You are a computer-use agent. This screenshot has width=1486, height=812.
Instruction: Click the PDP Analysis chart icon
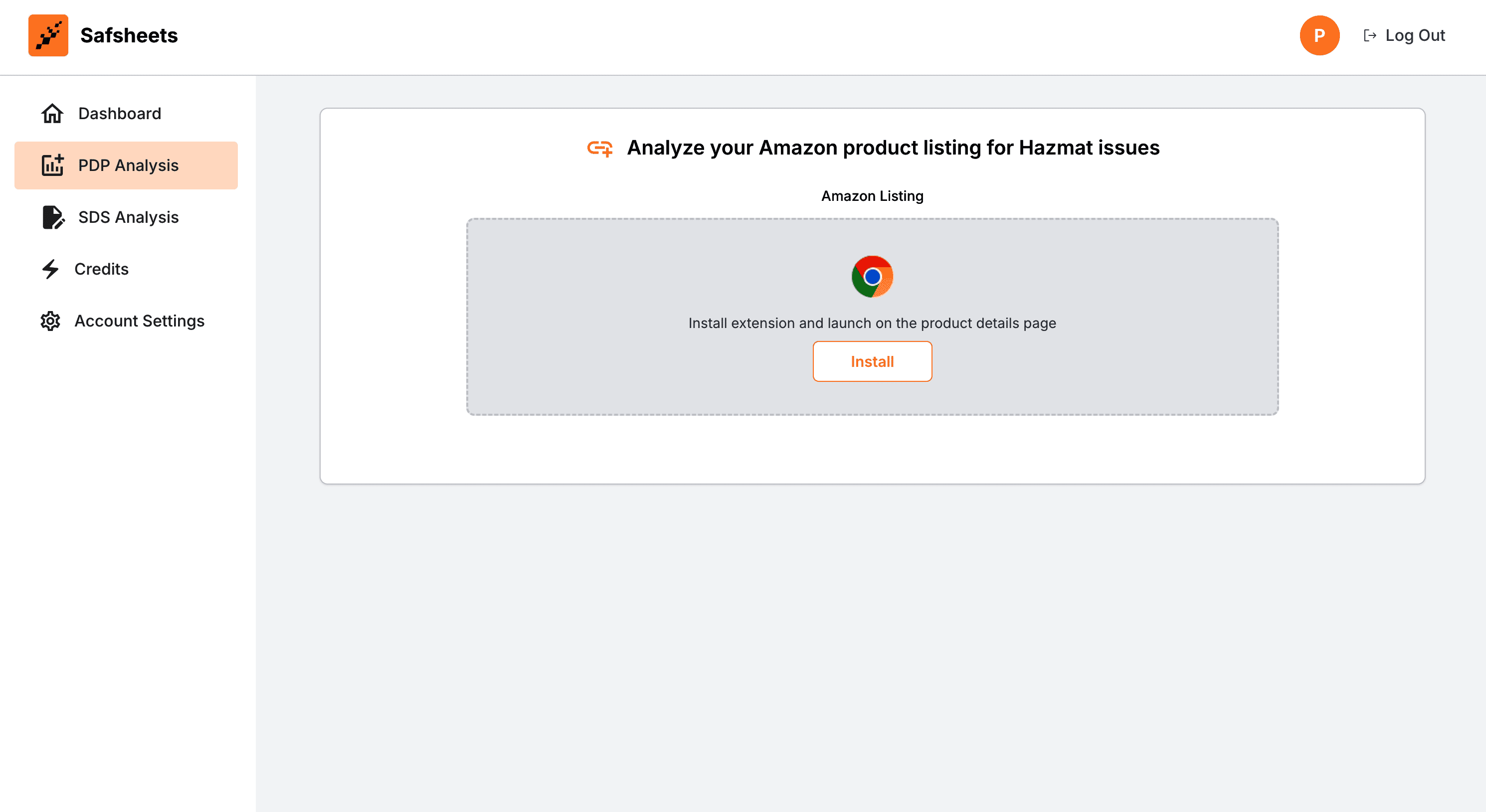coord(52,165)
